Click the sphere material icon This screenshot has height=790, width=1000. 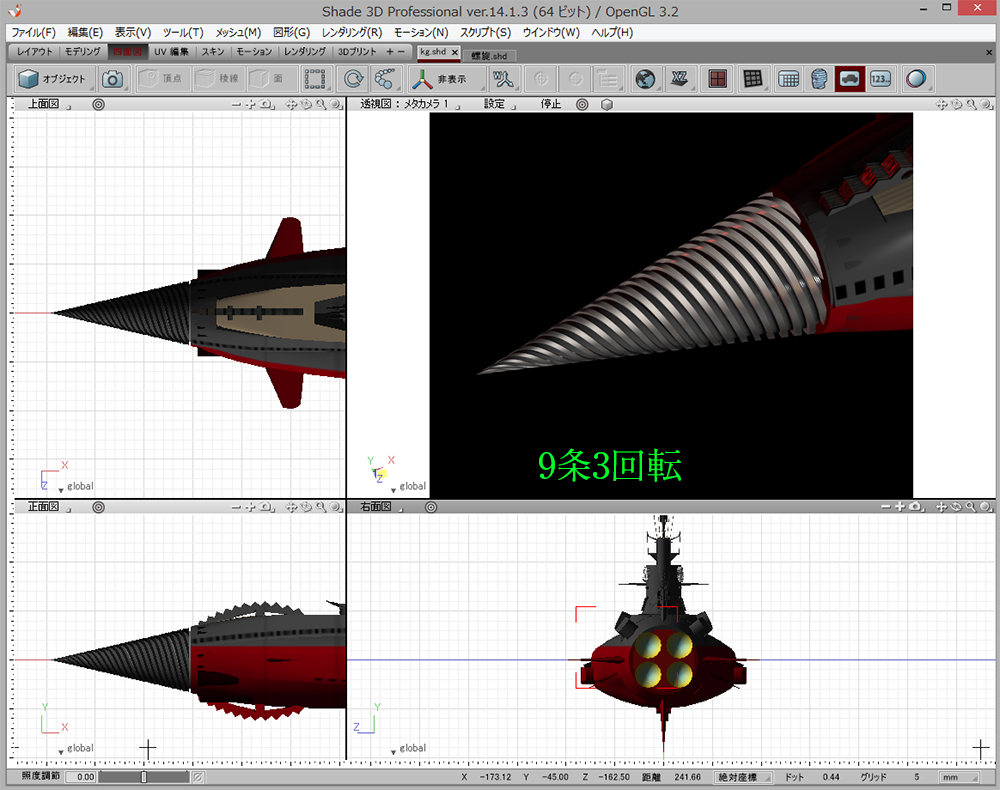[916, 79]
